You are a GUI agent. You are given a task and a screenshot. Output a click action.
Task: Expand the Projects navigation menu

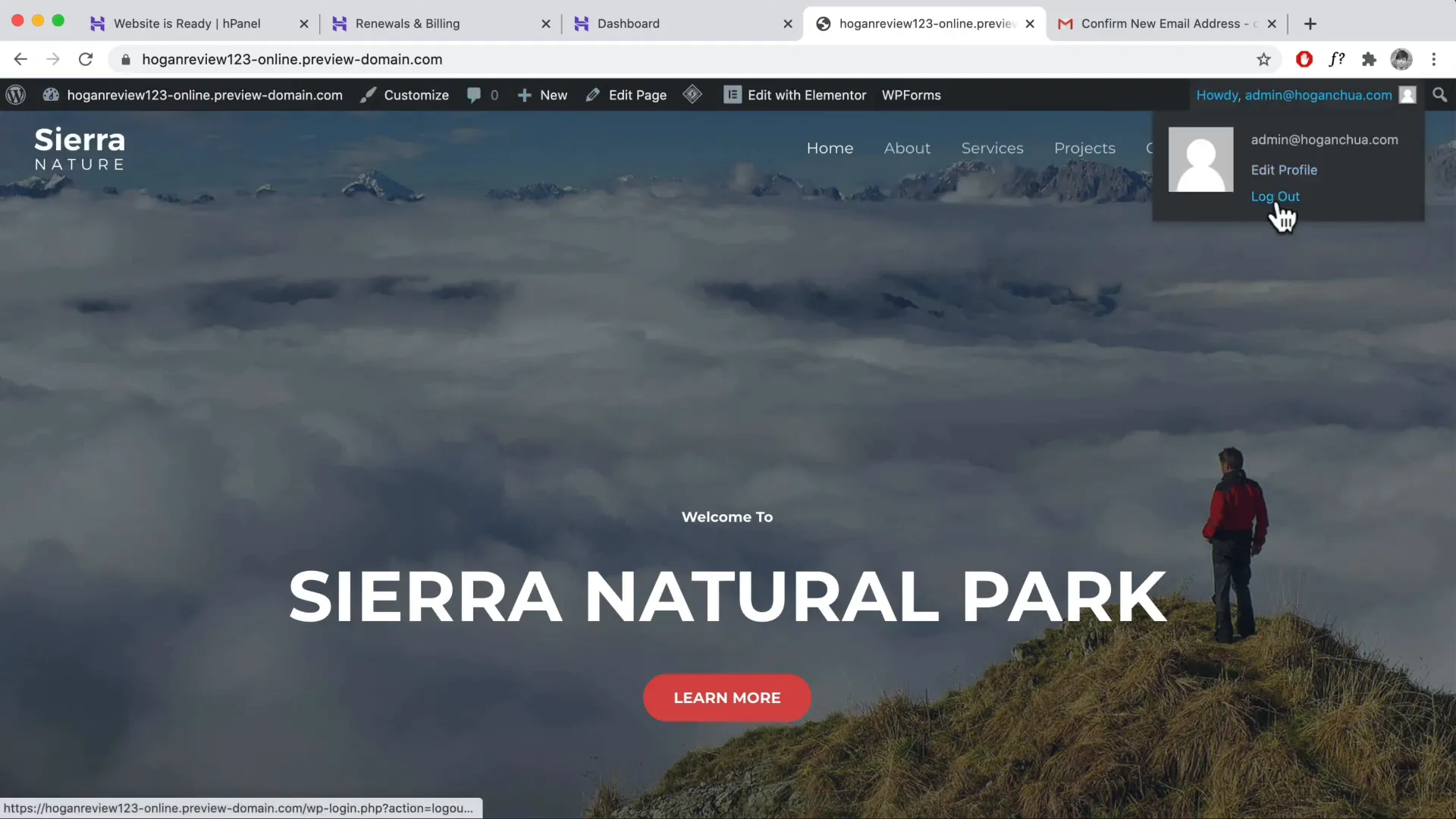pyautogui.click(x=1085, y=148)
